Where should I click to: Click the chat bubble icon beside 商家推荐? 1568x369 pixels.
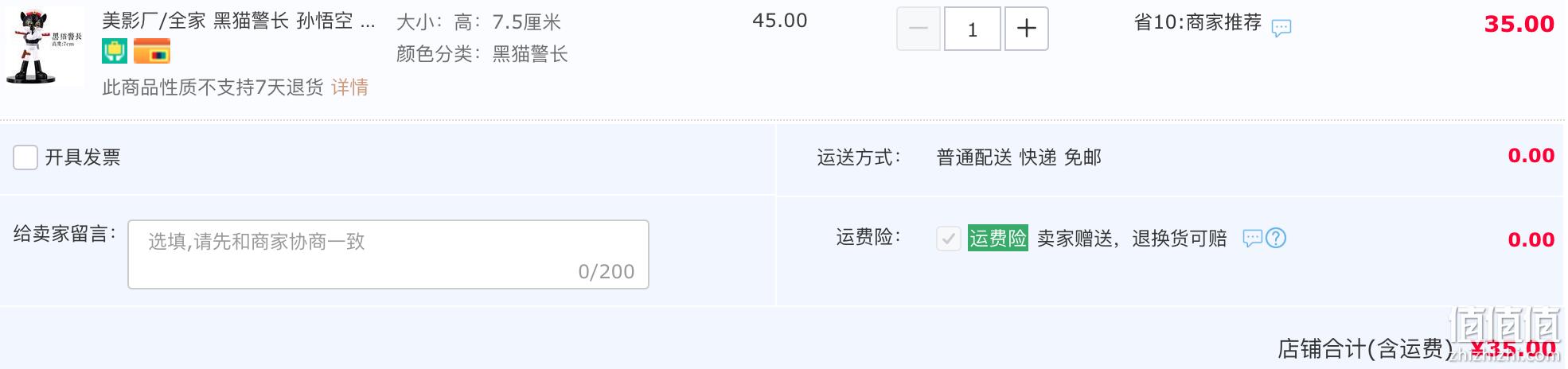pos(1281,28)
